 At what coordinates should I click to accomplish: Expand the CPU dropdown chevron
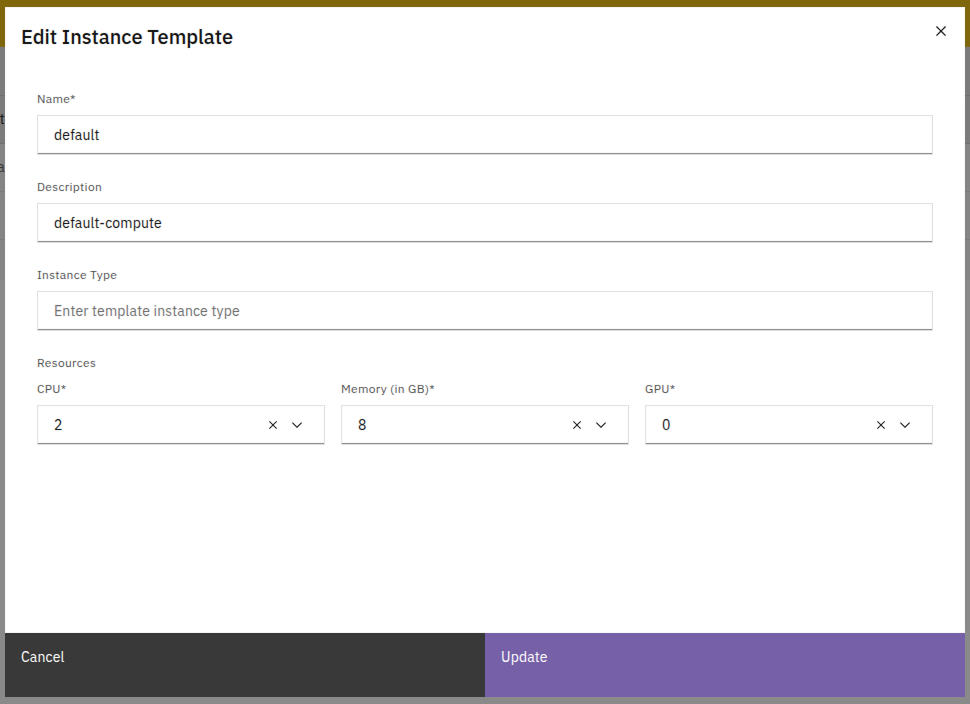[x=297, y=425]
